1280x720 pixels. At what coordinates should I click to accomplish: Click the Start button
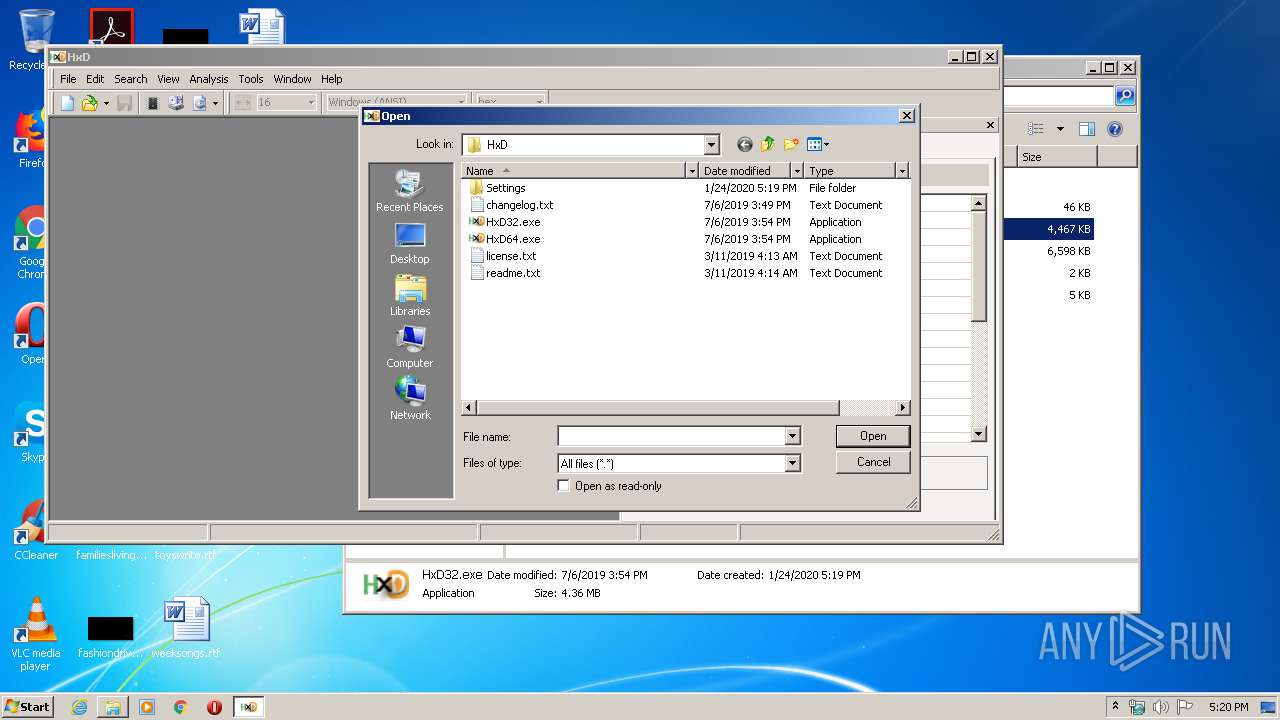28,707
